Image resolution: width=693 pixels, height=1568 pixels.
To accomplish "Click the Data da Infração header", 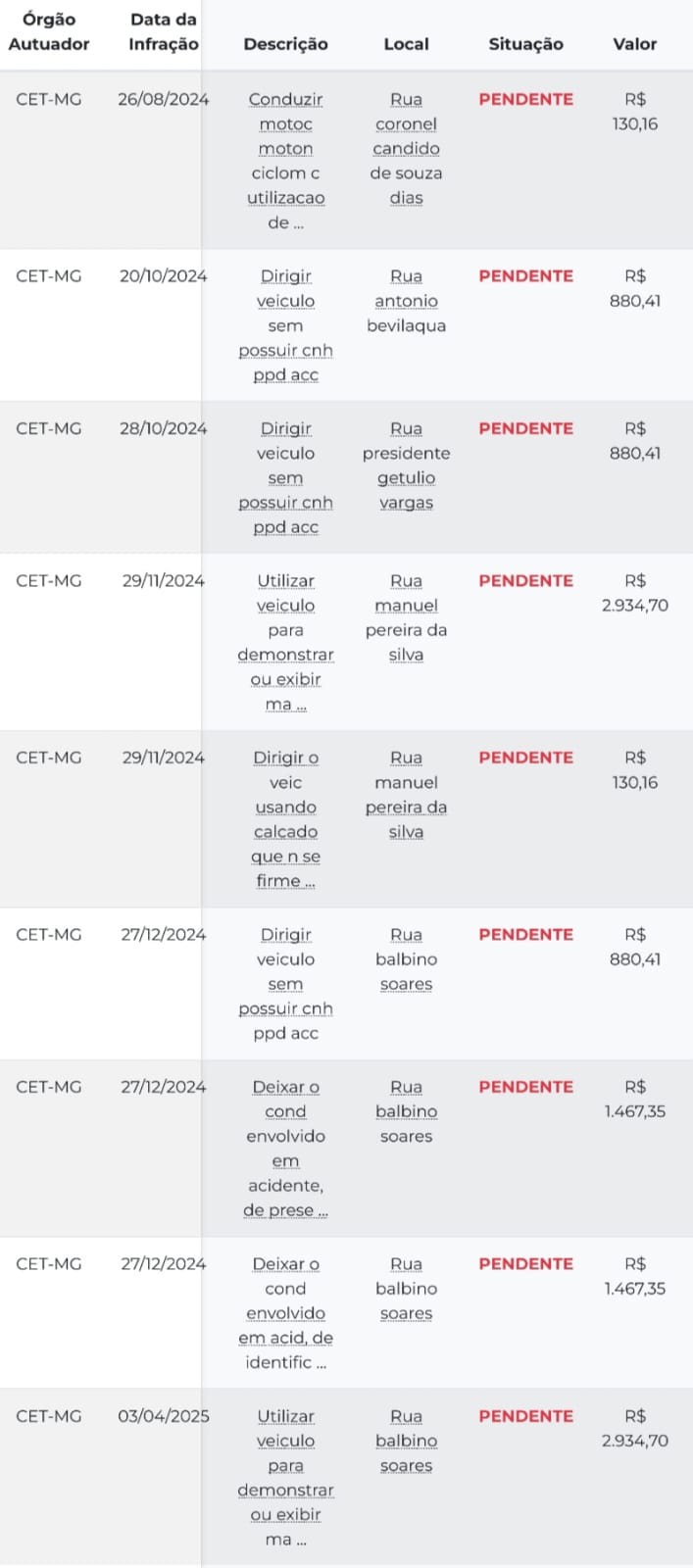I will 164,31.
